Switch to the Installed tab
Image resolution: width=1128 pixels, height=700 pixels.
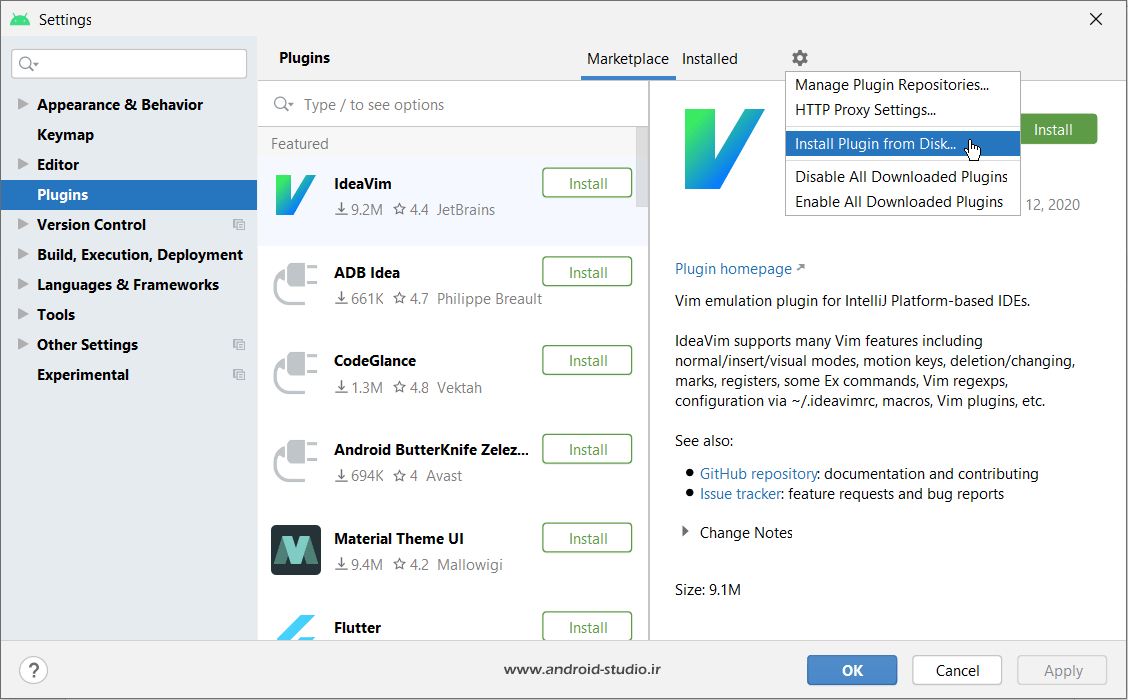(x=709, y=59)
